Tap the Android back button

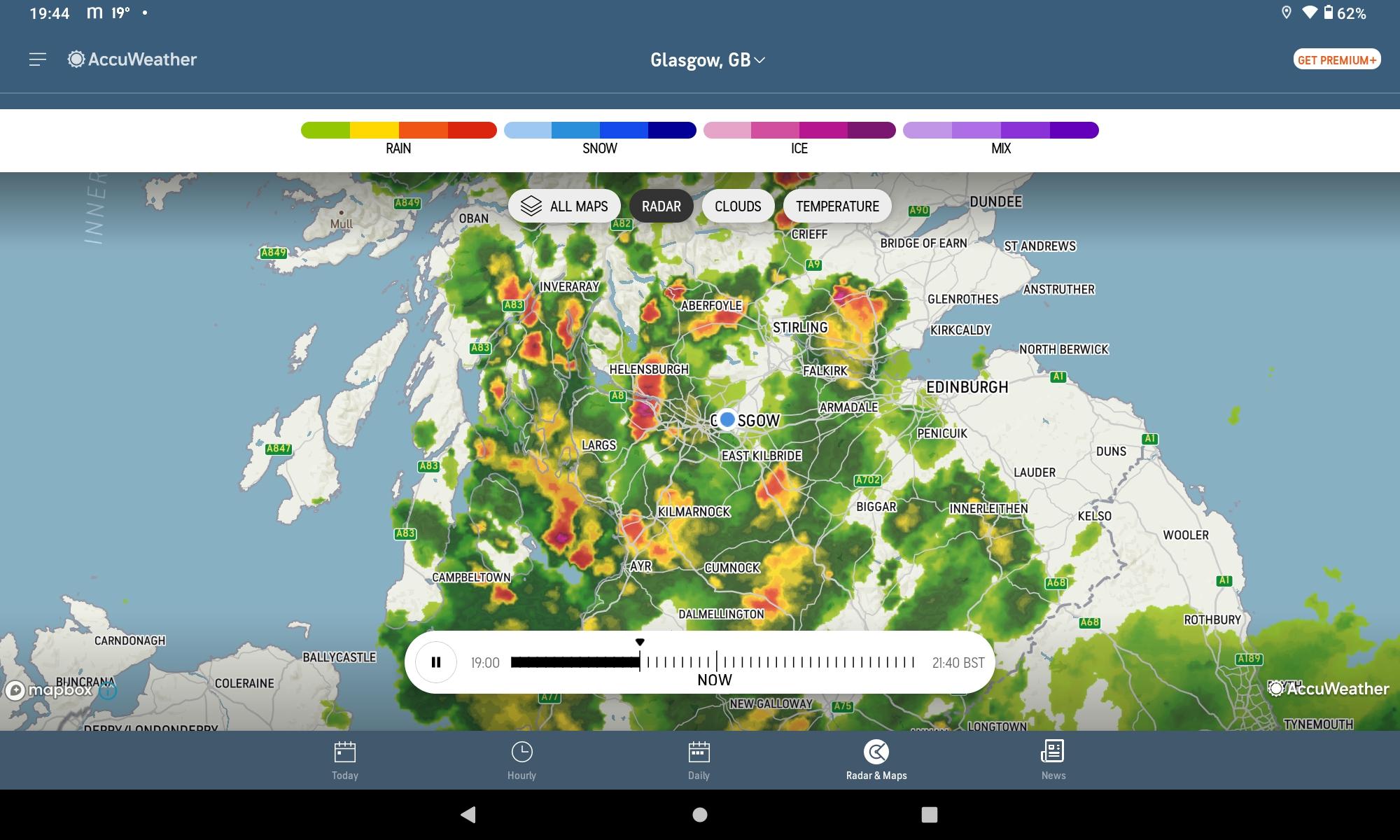[x=468, y=814]
